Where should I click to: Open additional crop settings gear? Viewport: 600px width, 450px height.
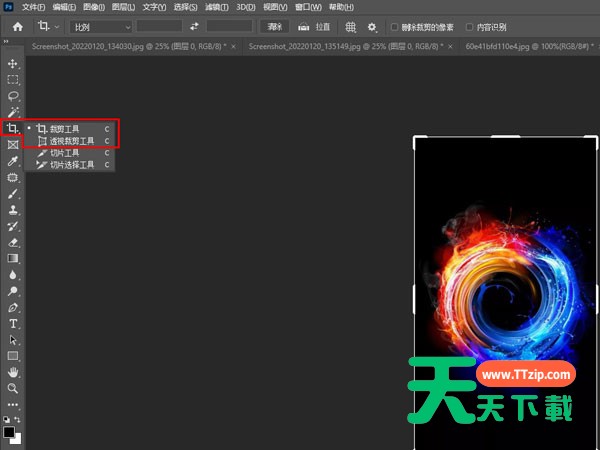(372, 27)
